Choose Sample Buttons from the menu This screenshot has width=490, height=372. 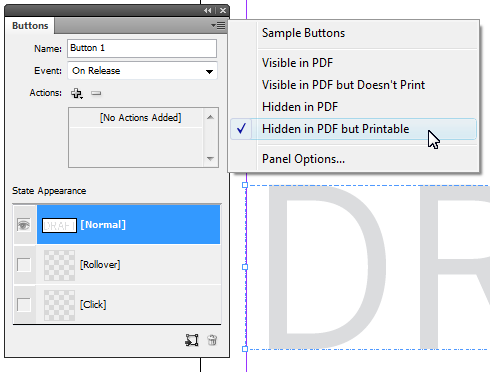click(303, 33)
